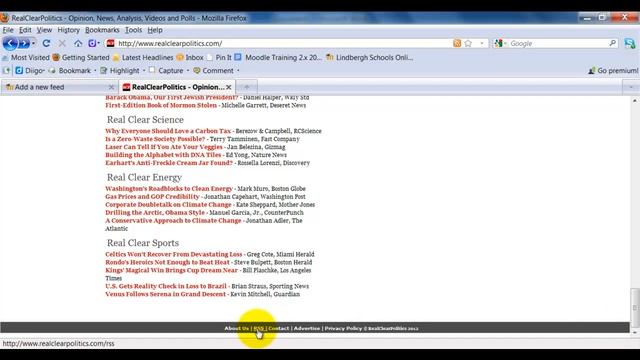Screen dimensions: 640x360
Task: Open Washington's Roadblocks to Clean Energy link
Action: 169,189
